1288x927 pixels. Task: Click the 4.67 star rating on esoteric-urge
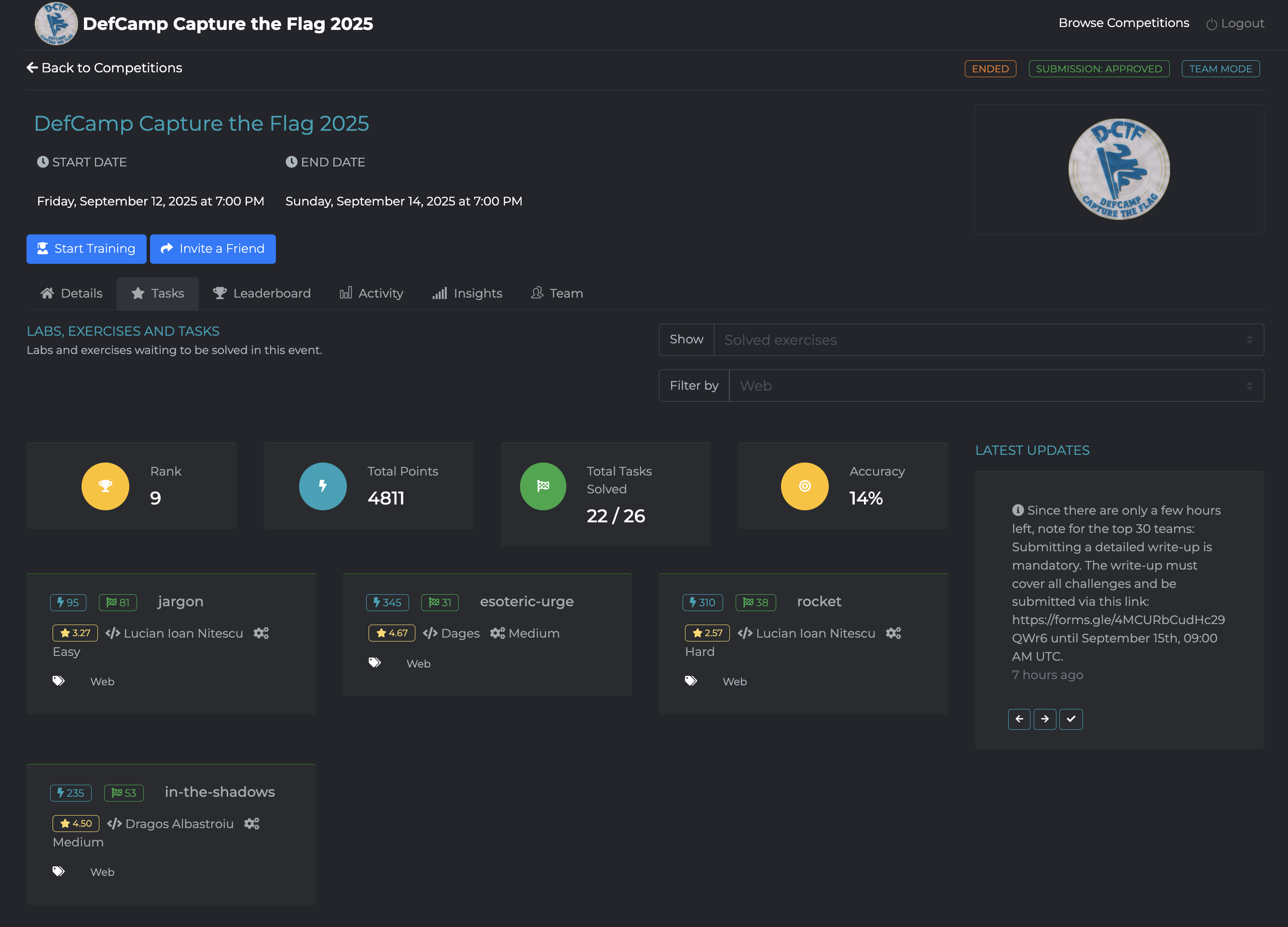pos(392,632)
